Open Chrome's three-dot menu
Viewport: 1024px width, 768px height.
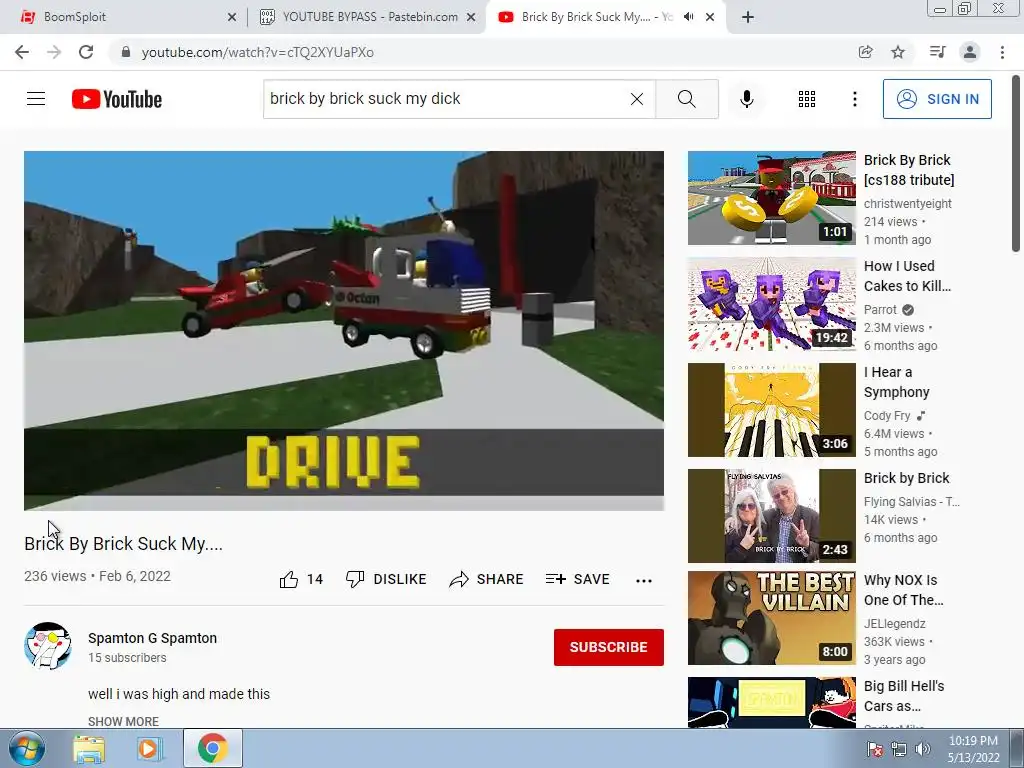pos(1002,52)
